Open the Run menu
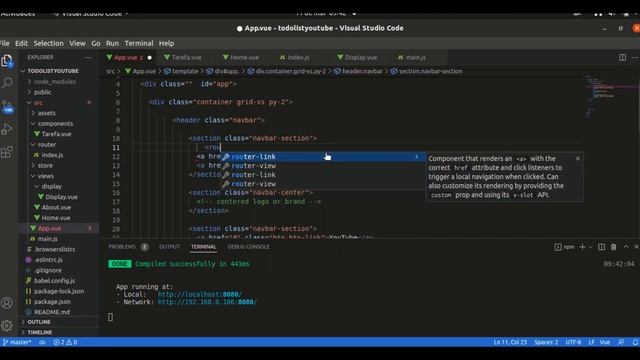 (x=112, y=43)
